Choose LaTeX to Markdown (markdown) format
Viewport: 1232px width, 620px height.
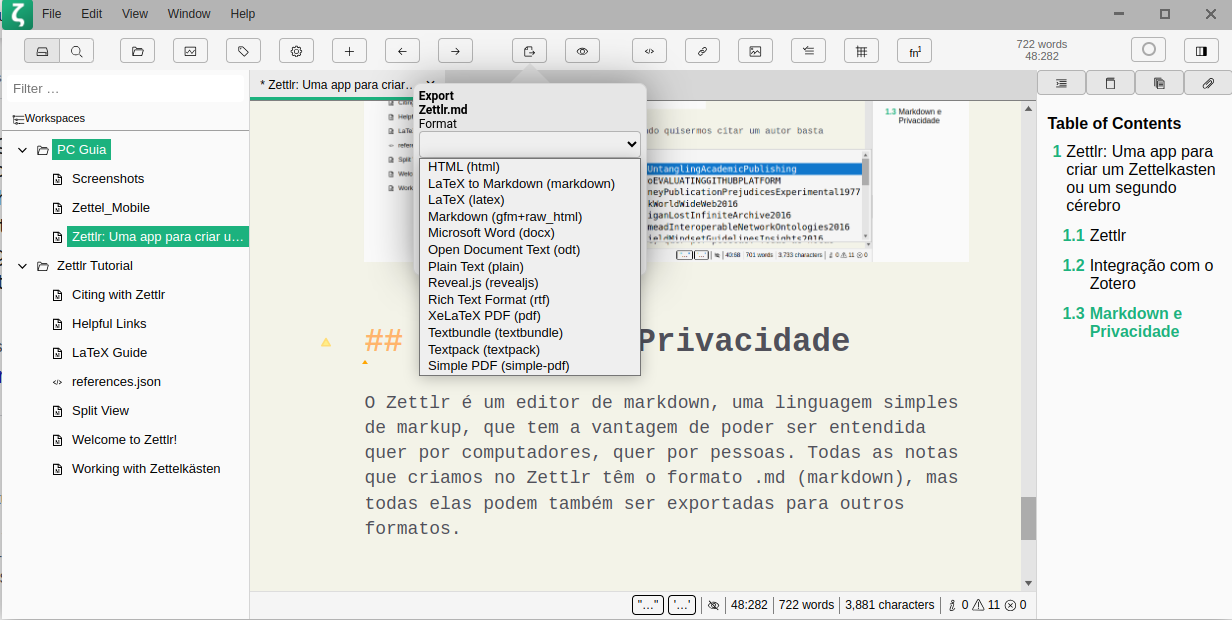click(x=530, y=184)
